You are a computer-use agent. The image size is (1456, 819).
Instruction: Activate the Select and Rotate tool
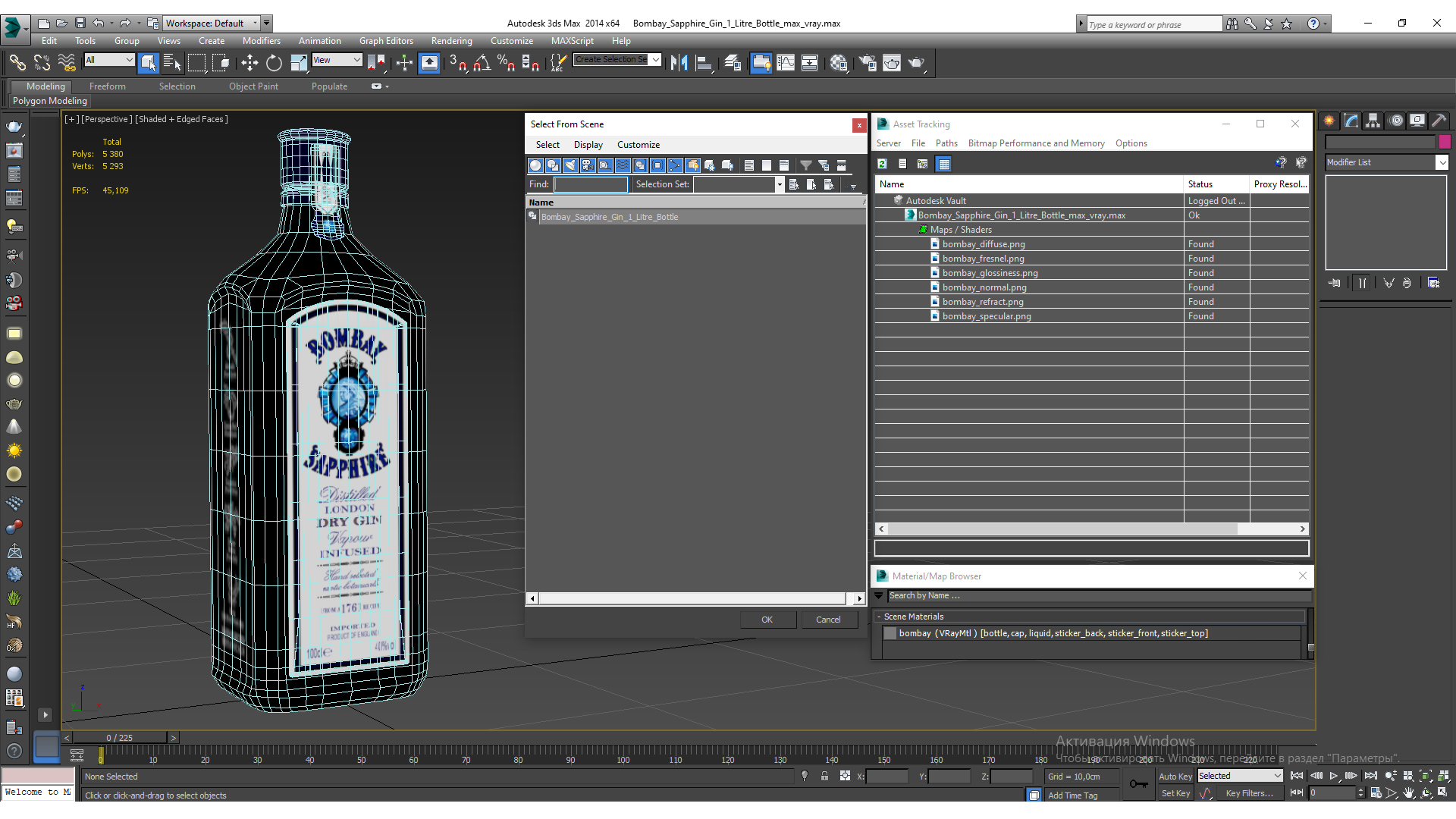coord(274,63)
